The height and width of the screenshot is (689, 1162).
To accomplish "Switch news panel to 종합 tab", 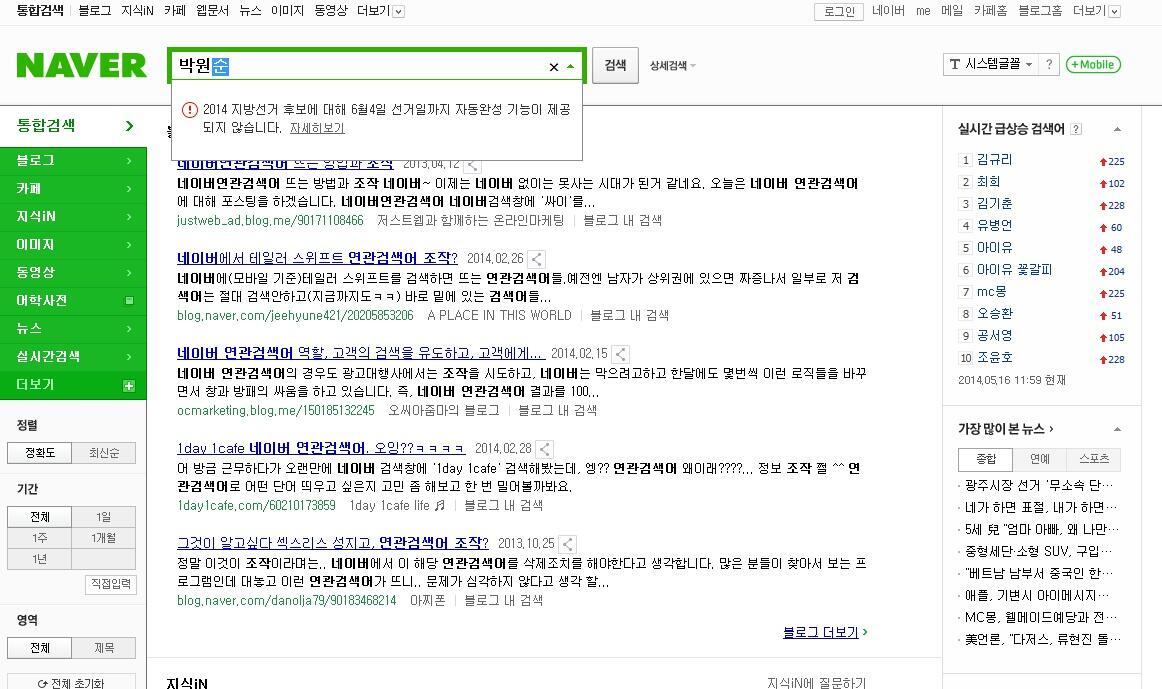I will pos(986,459).
